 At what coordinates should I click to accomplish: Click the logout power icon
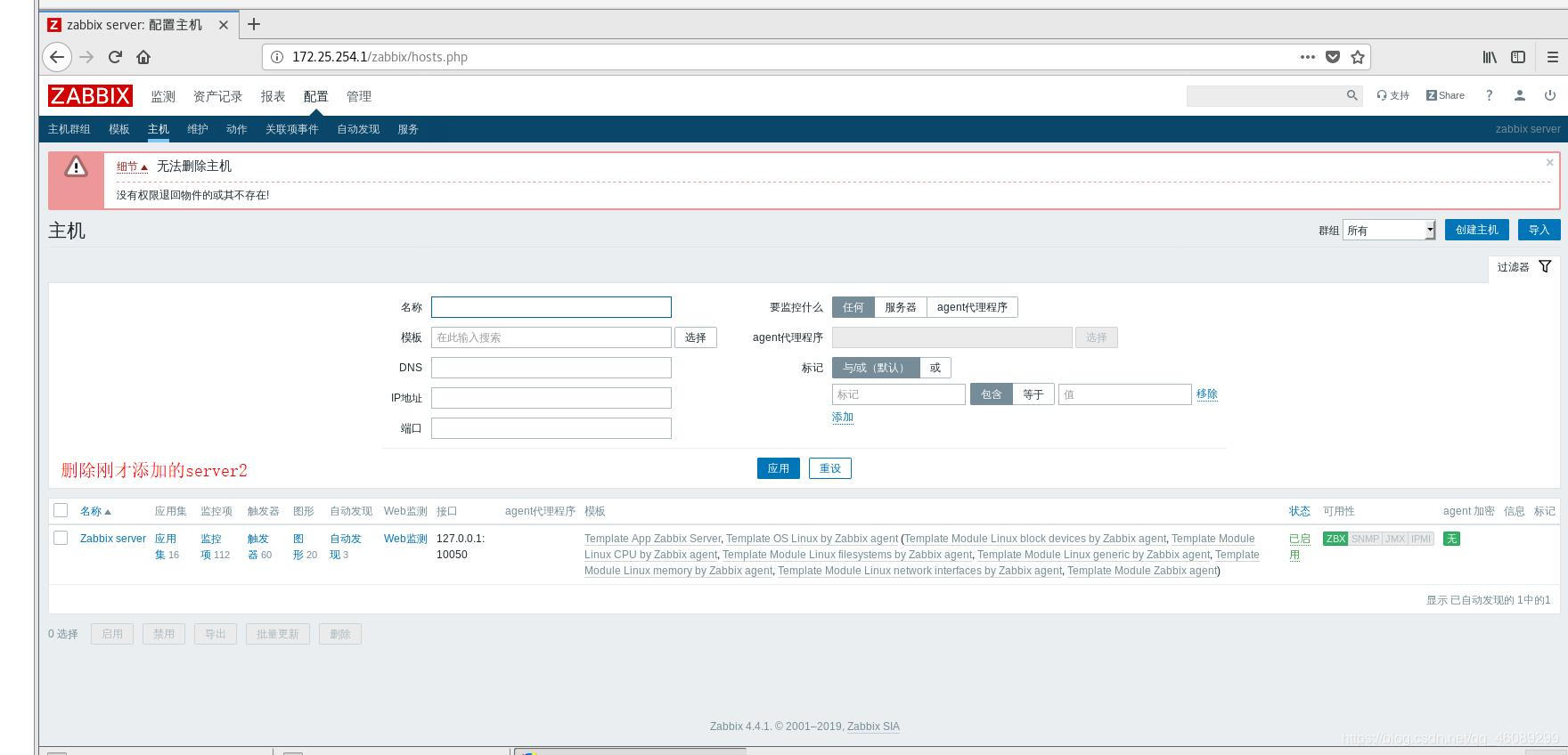(1550, 95)
